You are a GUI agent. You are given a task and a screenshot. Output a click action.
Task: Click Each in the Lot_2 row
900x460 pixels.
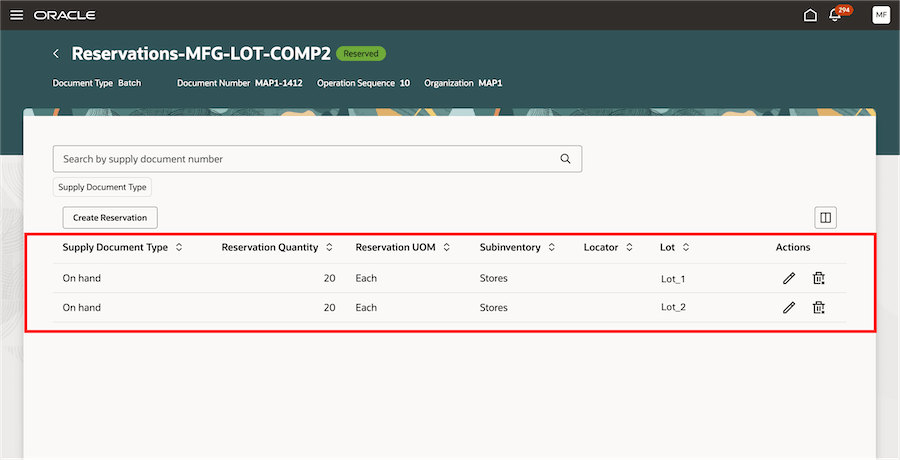[366, 307]
